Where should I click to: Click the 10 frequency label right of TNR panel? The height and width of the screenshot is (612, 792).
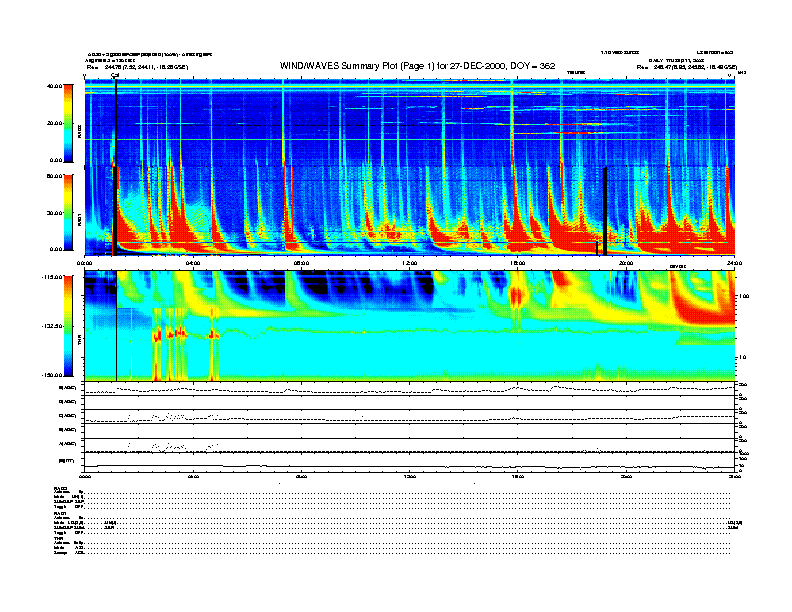tap(742, 357)
